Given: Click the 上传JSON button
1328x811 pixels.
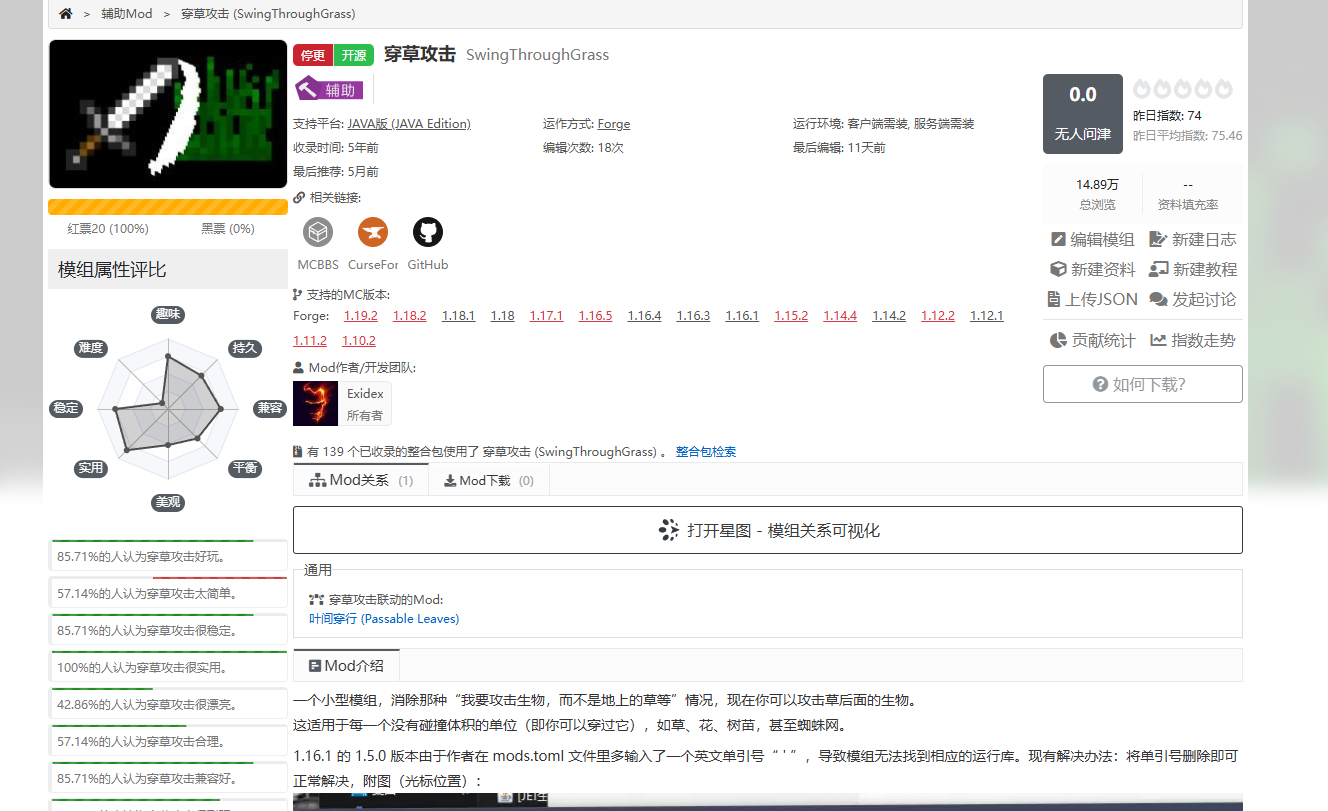Looking at the screenshot, I should [1092, 300].
